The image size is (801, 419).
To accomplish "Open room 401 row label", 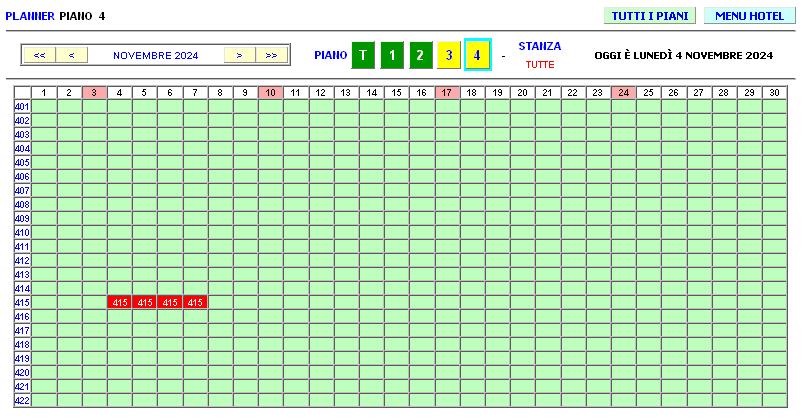I will [22, 106].
